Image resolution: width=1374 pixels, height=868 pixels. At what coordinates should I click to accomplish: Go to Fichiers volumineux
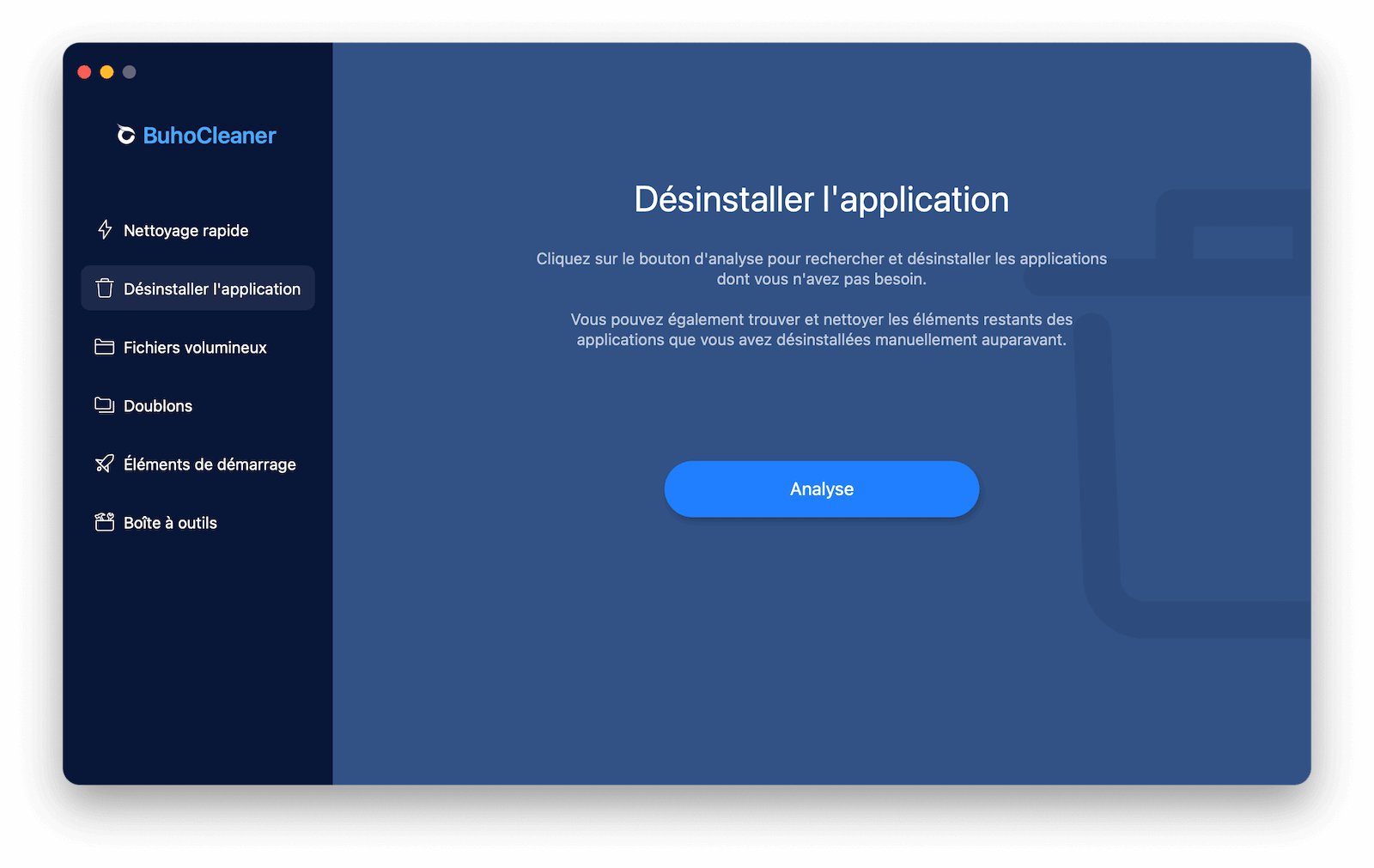coord(198,347)
